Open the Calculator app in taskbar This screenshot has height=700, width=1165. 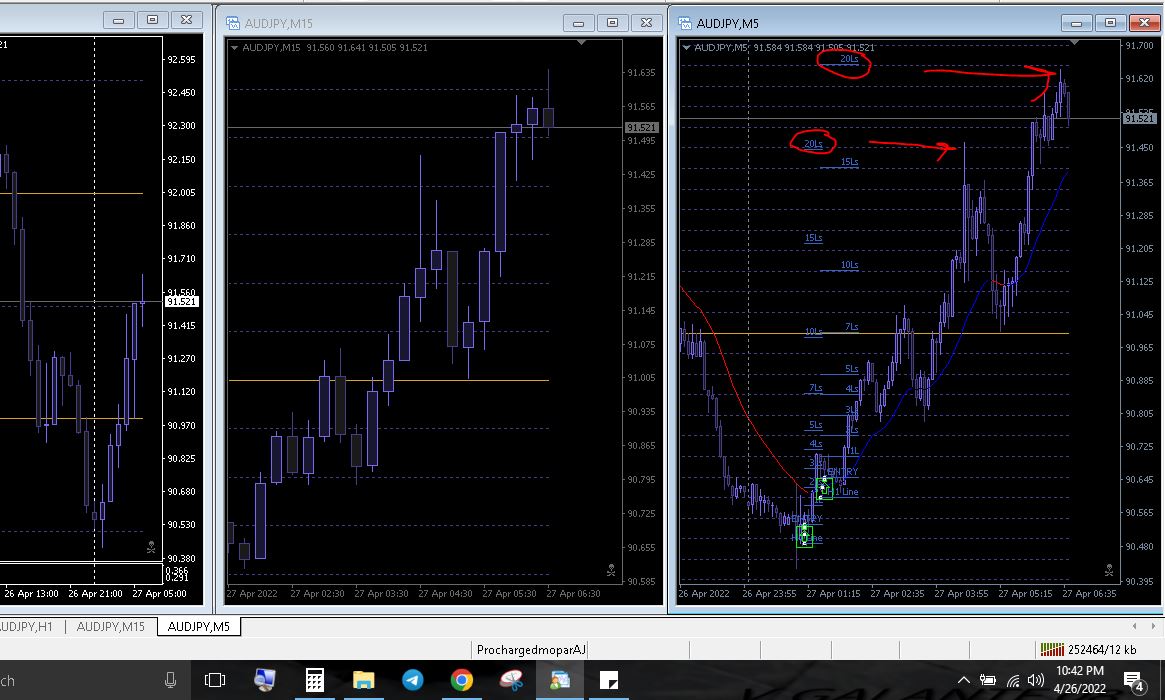(x=314, y=680)
